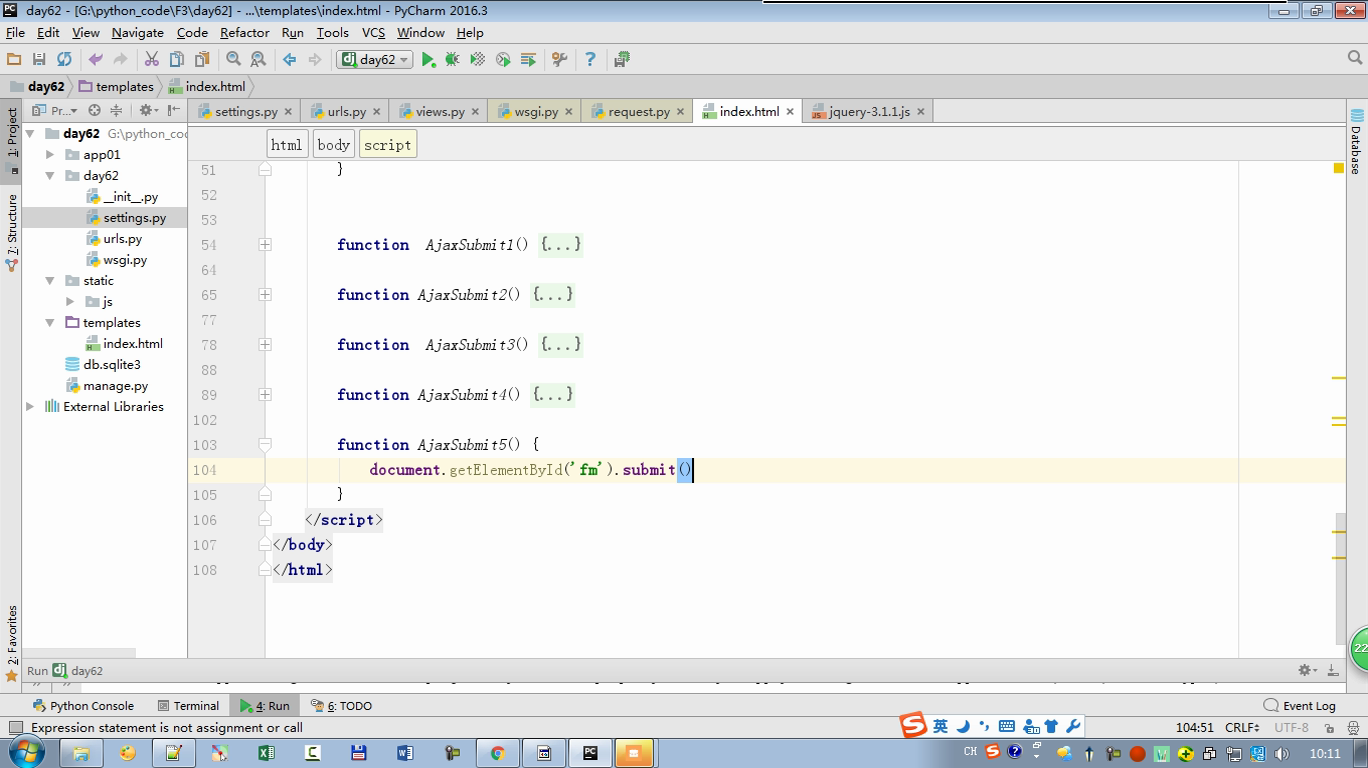
Task: Hide the Project tool window
Action: [x=174, y=111]
